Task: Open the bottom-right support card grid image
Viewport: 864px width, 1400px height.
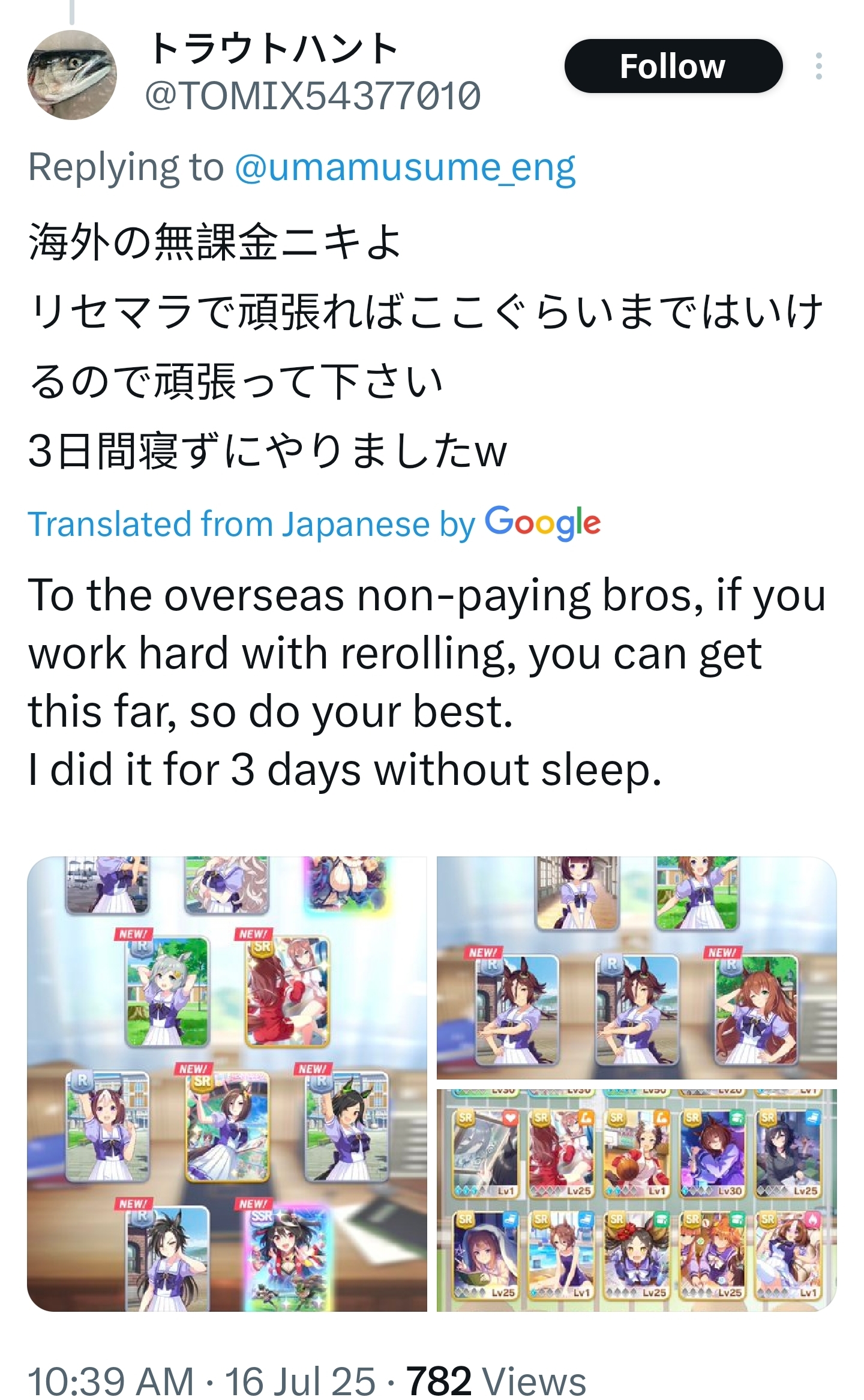Action: coord(637,1200)
